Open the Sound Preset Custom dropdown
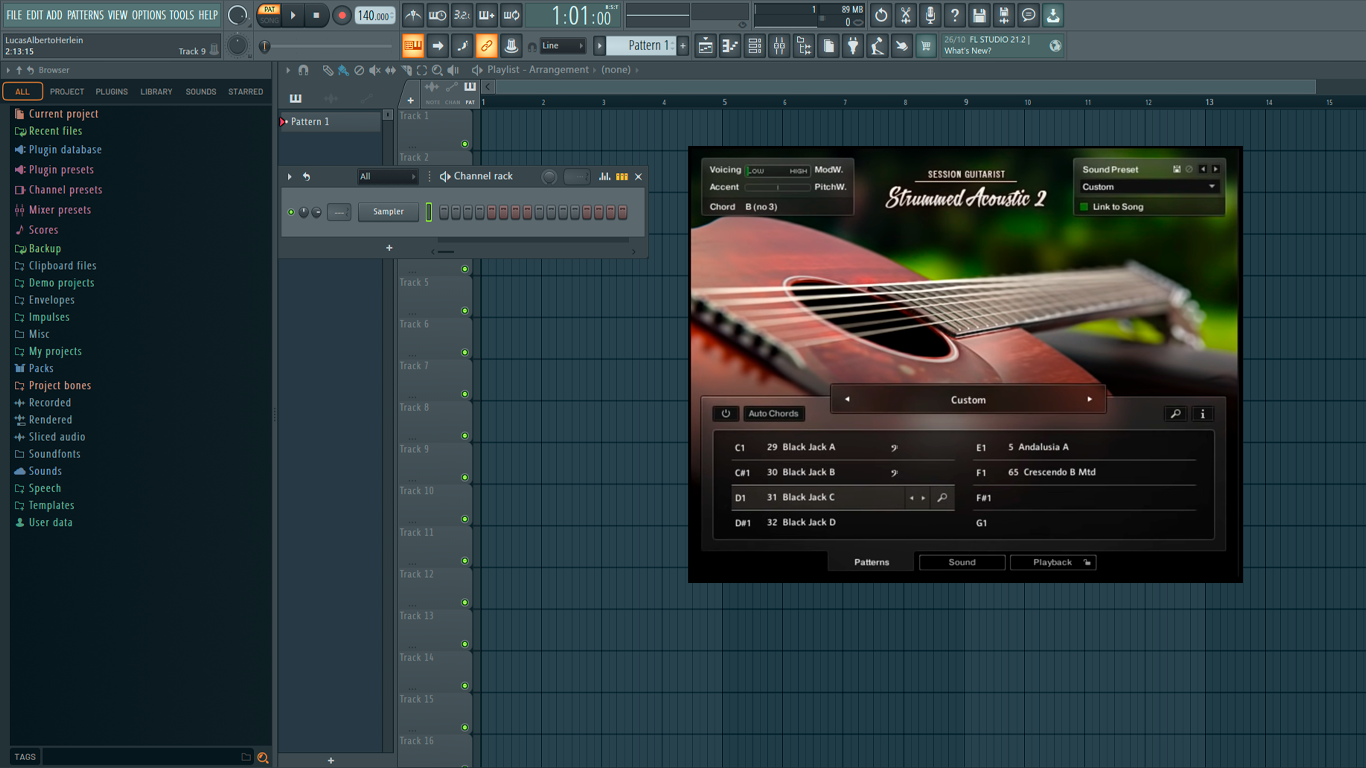Viewport: 1366px width, 768px height. coord(1149,187)
